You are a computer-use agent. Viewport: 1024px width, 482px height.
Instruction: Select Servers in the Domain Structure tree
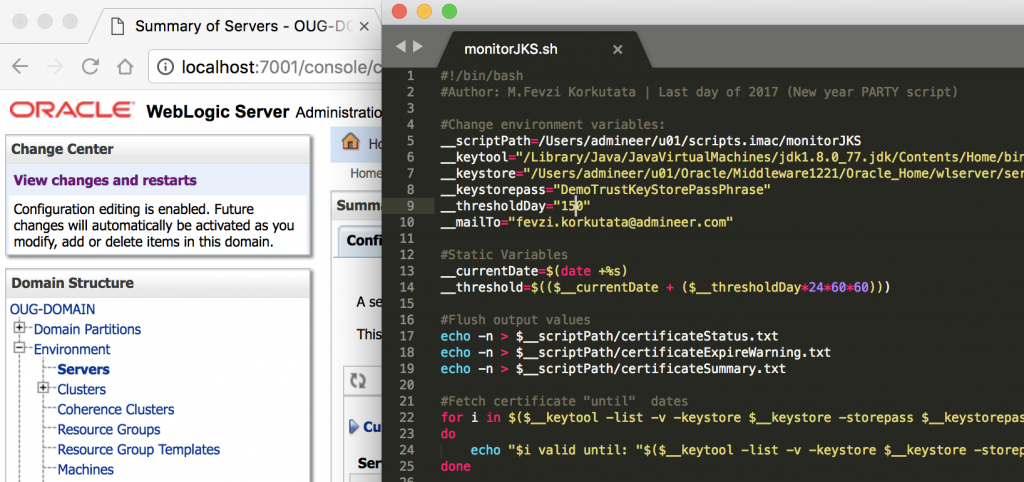point(84,370)
